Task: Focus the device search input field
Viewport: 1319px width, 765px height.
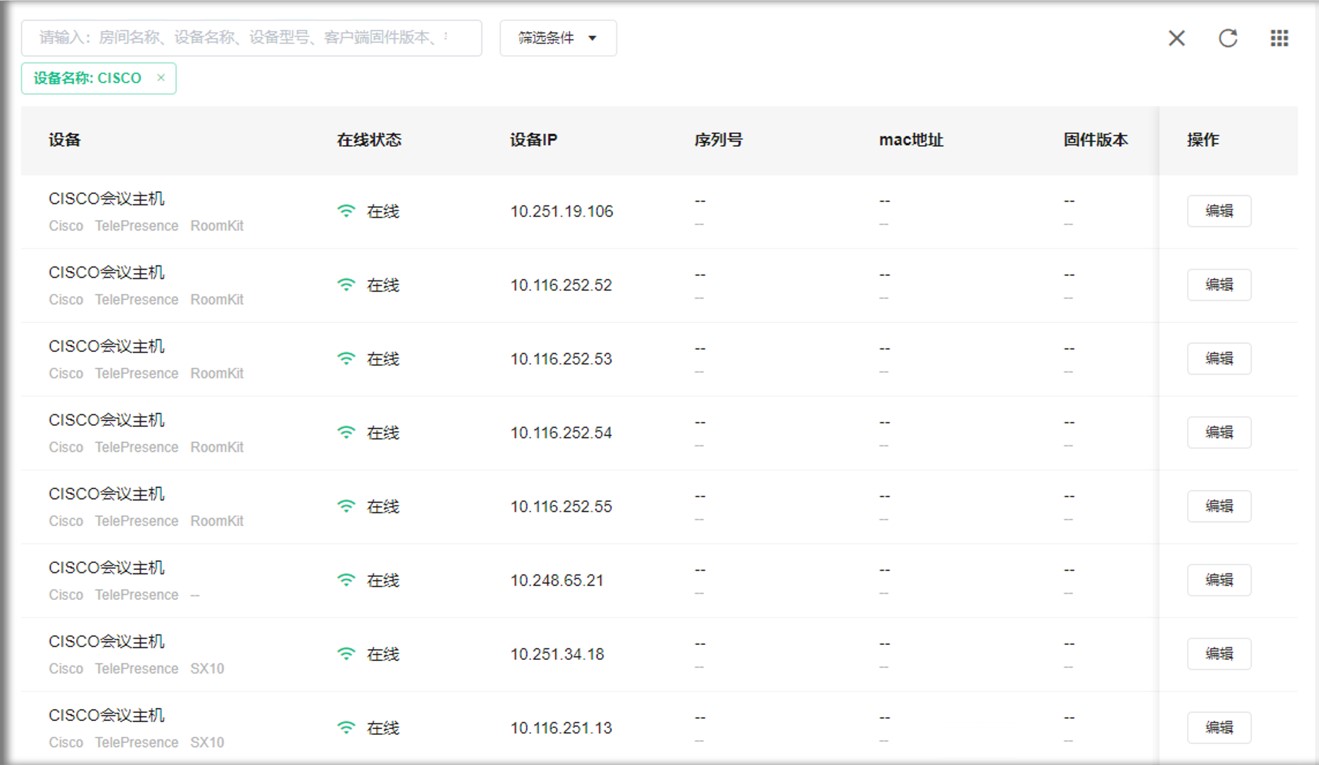Action: click(x=252, y=38)
